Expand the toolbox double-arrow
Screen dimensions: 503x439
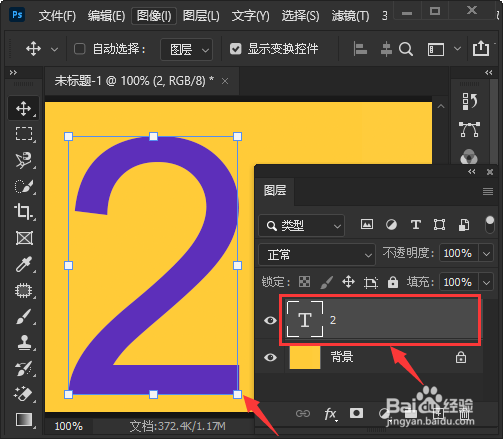[13, 72]
